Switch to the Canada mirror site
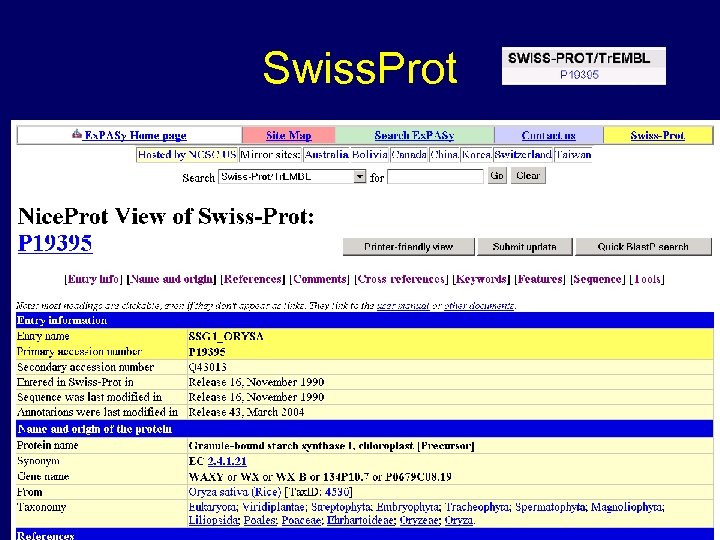 [409, 155]
